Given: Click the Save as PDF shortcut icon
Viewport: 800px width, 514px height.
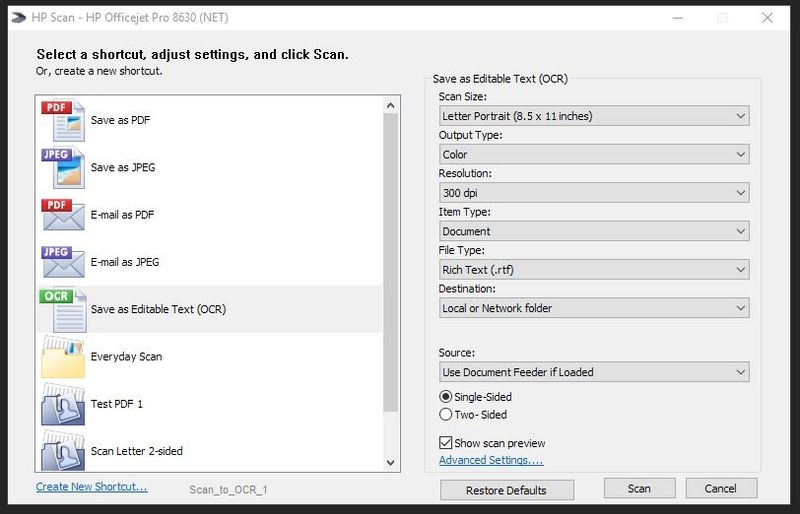Looking at the screenshot, I should (62, 121).
